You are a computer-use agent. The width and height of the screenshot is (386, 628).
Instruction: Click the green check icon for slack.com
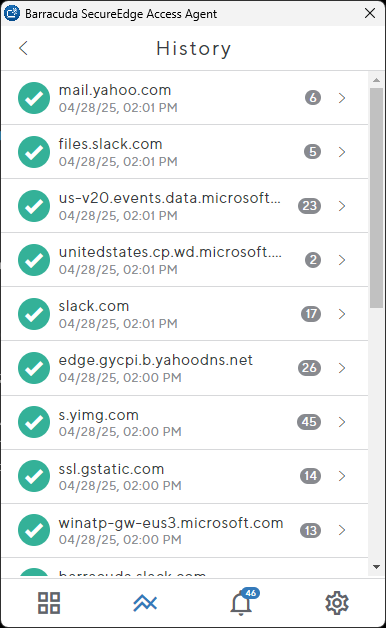point(34,314)
